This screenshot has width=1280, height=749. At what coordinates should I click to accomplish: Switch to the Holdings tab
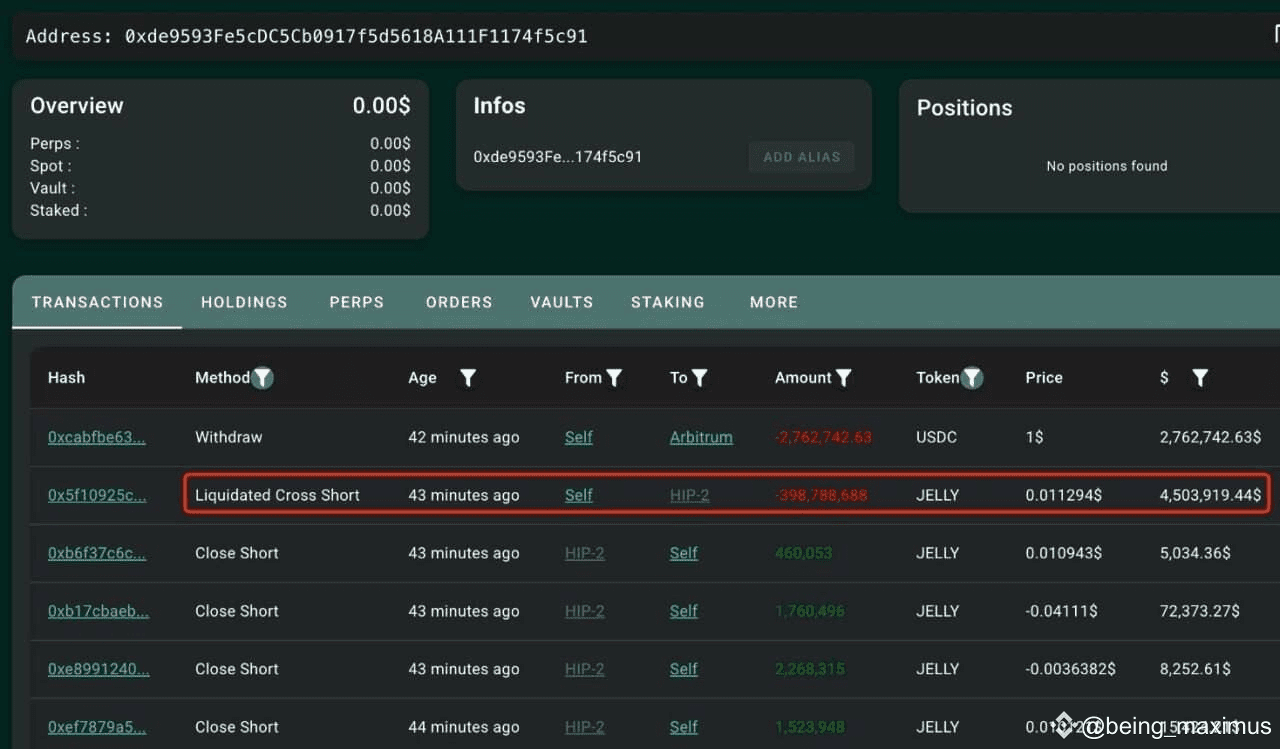[x=244, y=302]
